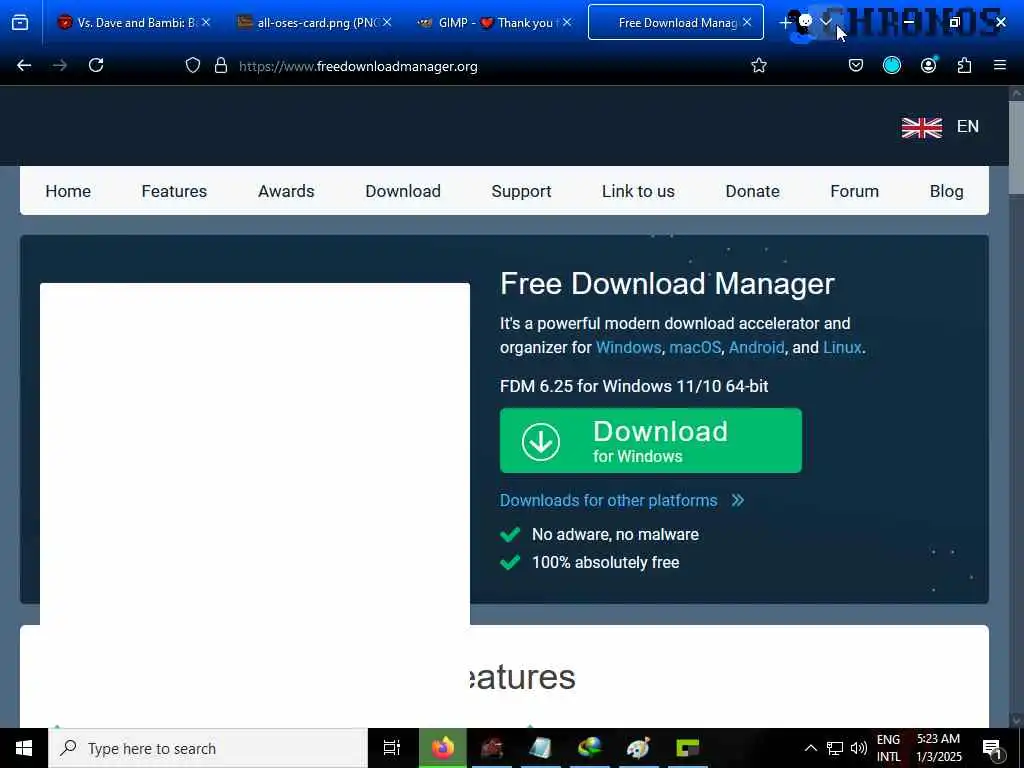Click the site padlock security icon

(x=221, y=65)
